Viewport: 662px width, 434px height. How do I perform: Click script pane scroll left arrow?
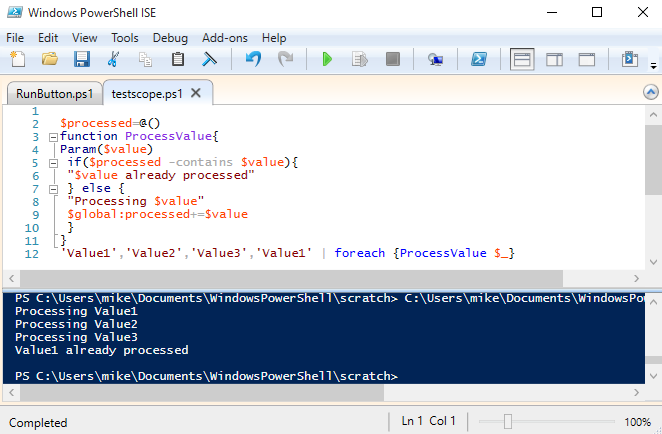11,278
